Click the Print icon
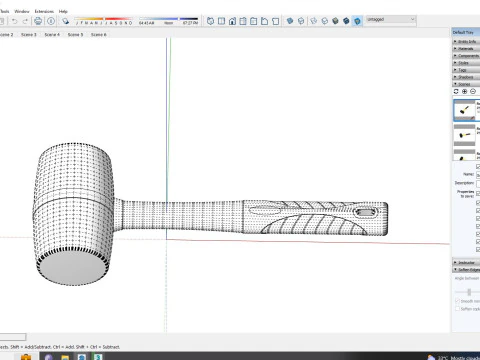Image resolution: width=480 pixels, height=360 pixels. [x=38, y=21]
